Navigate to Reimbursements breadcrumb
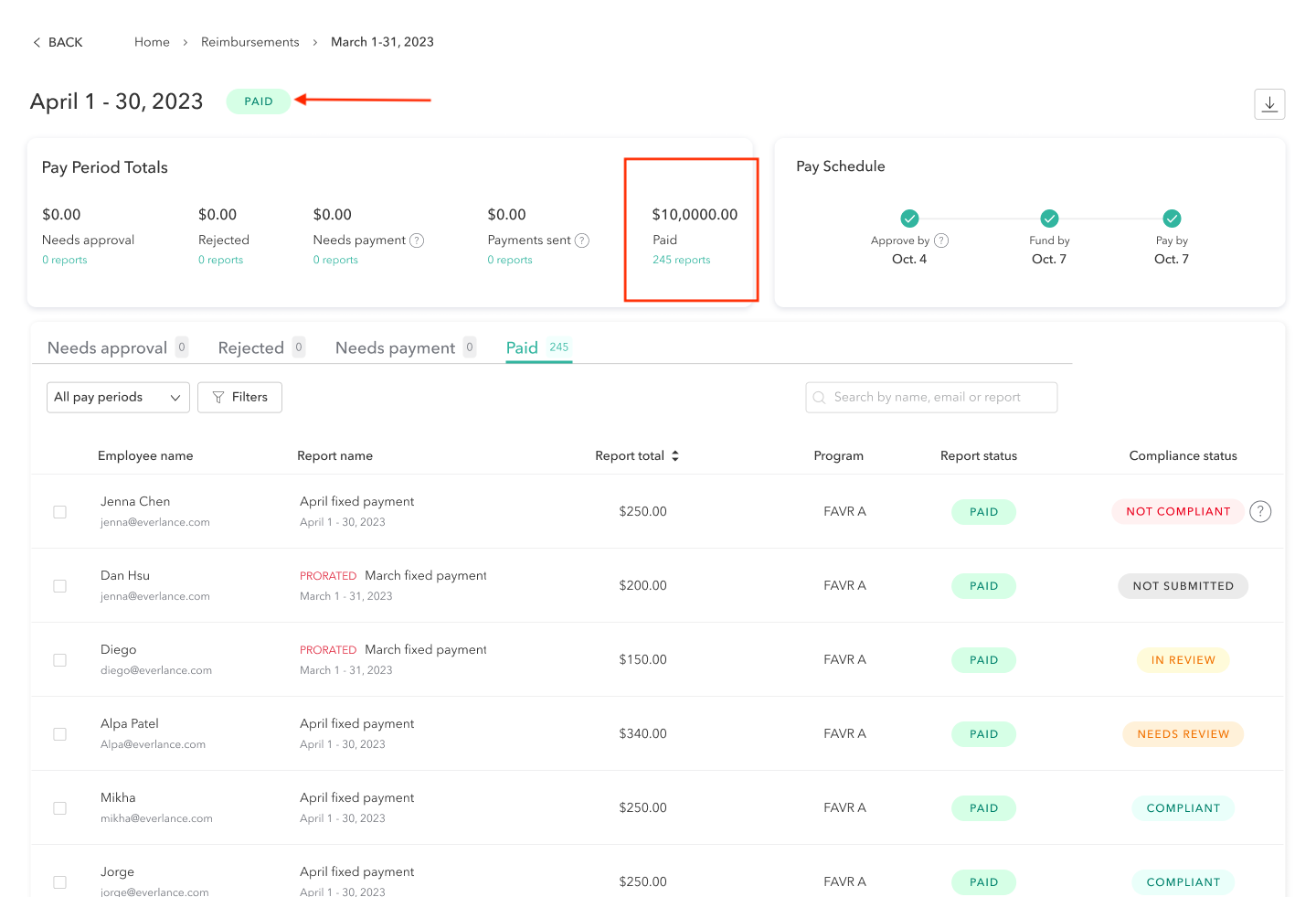The width and height of the screenshot is (1316, 897). click(249, 42)
